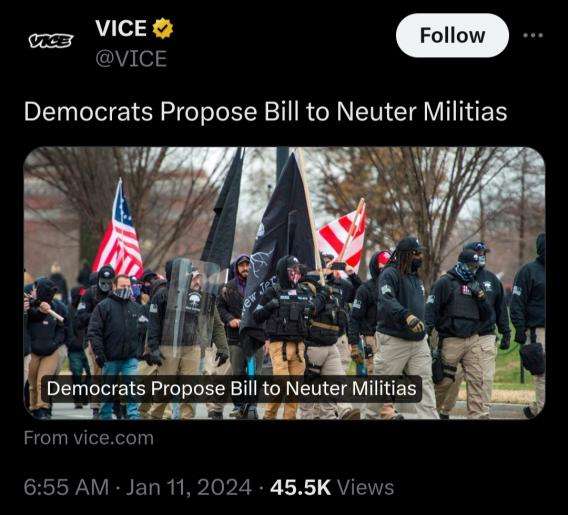
Task: Click the 6:55 AM timestamp
Action: tap(66, 487)
